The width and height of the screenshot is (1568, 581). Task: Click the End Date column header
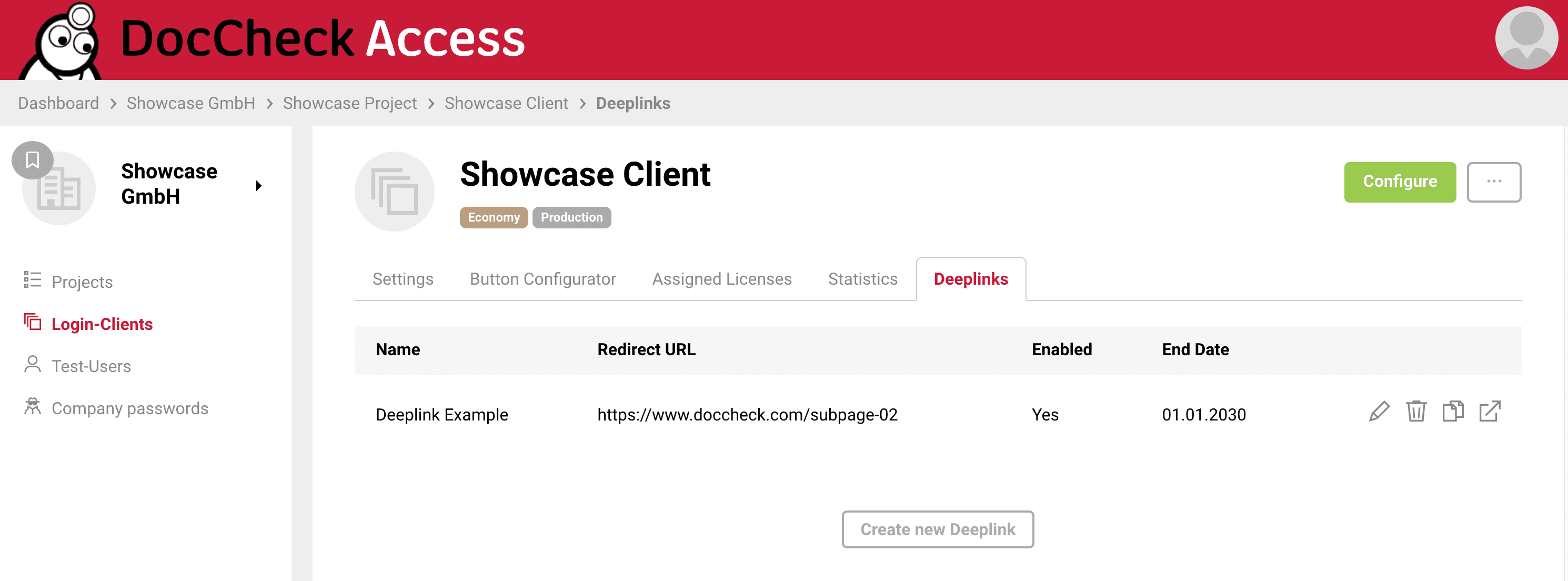pyautogui.click(x=1195, y=349)
